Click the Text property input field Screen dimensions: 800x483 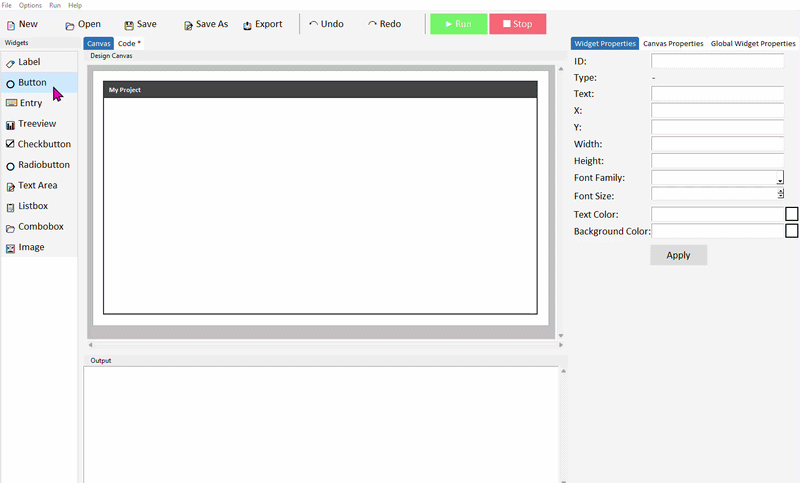[x=717, y=94]
